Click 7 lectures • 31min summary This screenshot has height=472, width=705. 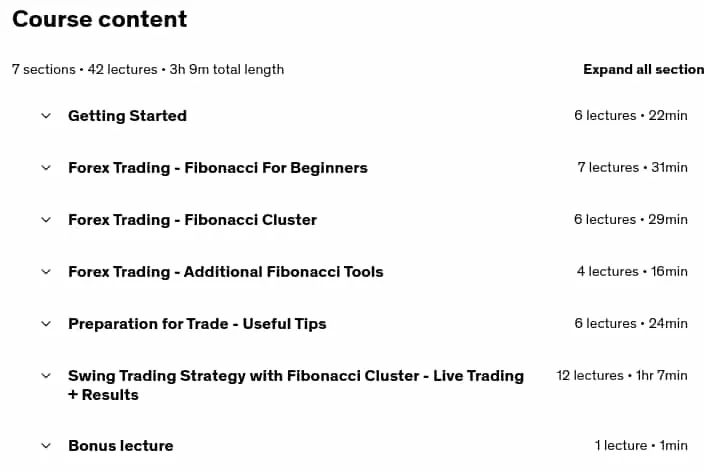[x=633, y=168]
